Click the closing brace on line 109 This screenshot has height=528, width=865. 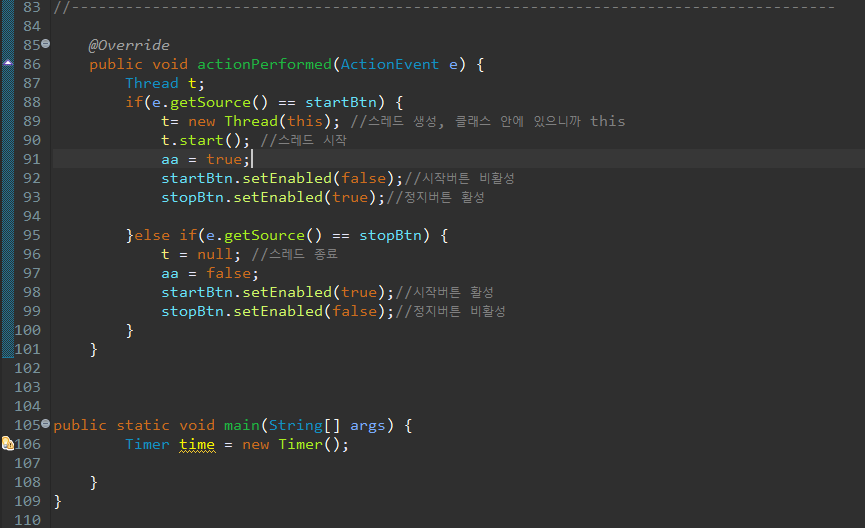coord(57,502)
